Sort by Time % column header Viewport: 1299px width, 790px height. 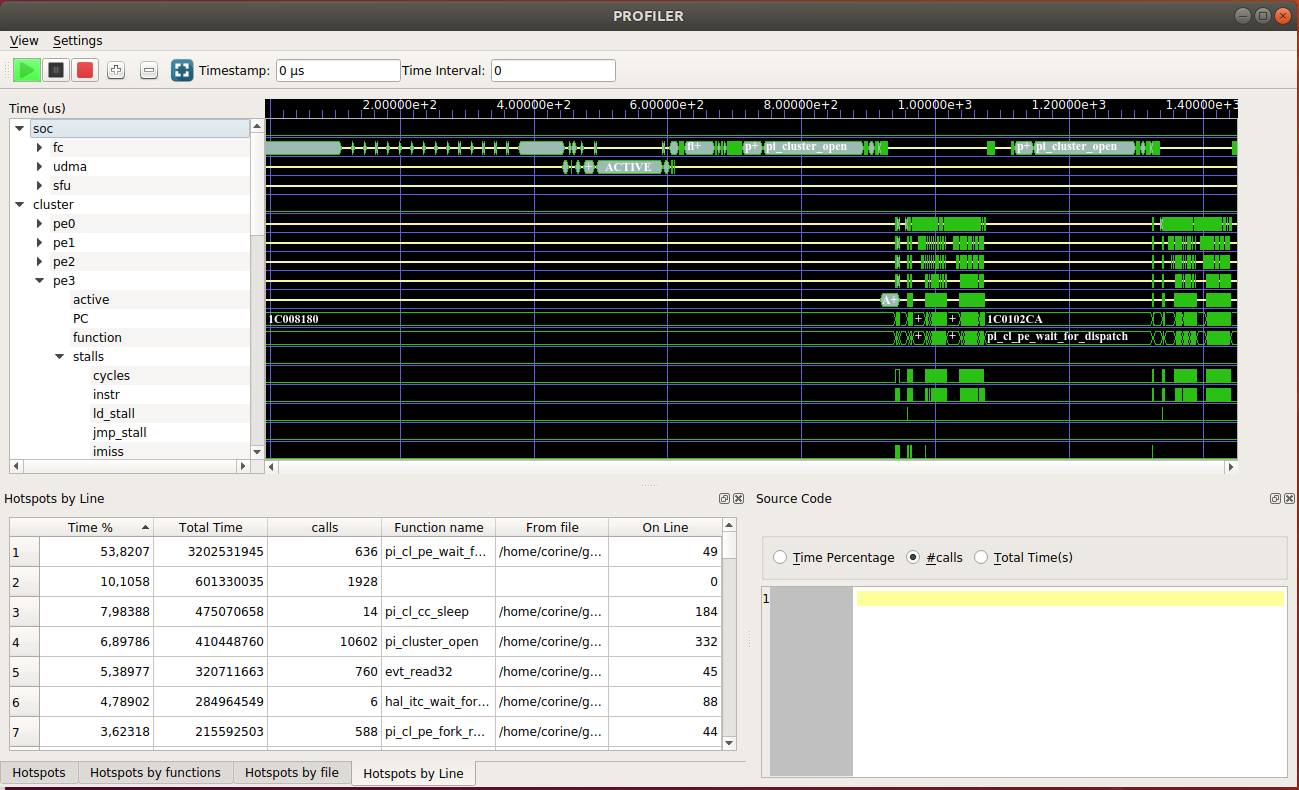96,527
